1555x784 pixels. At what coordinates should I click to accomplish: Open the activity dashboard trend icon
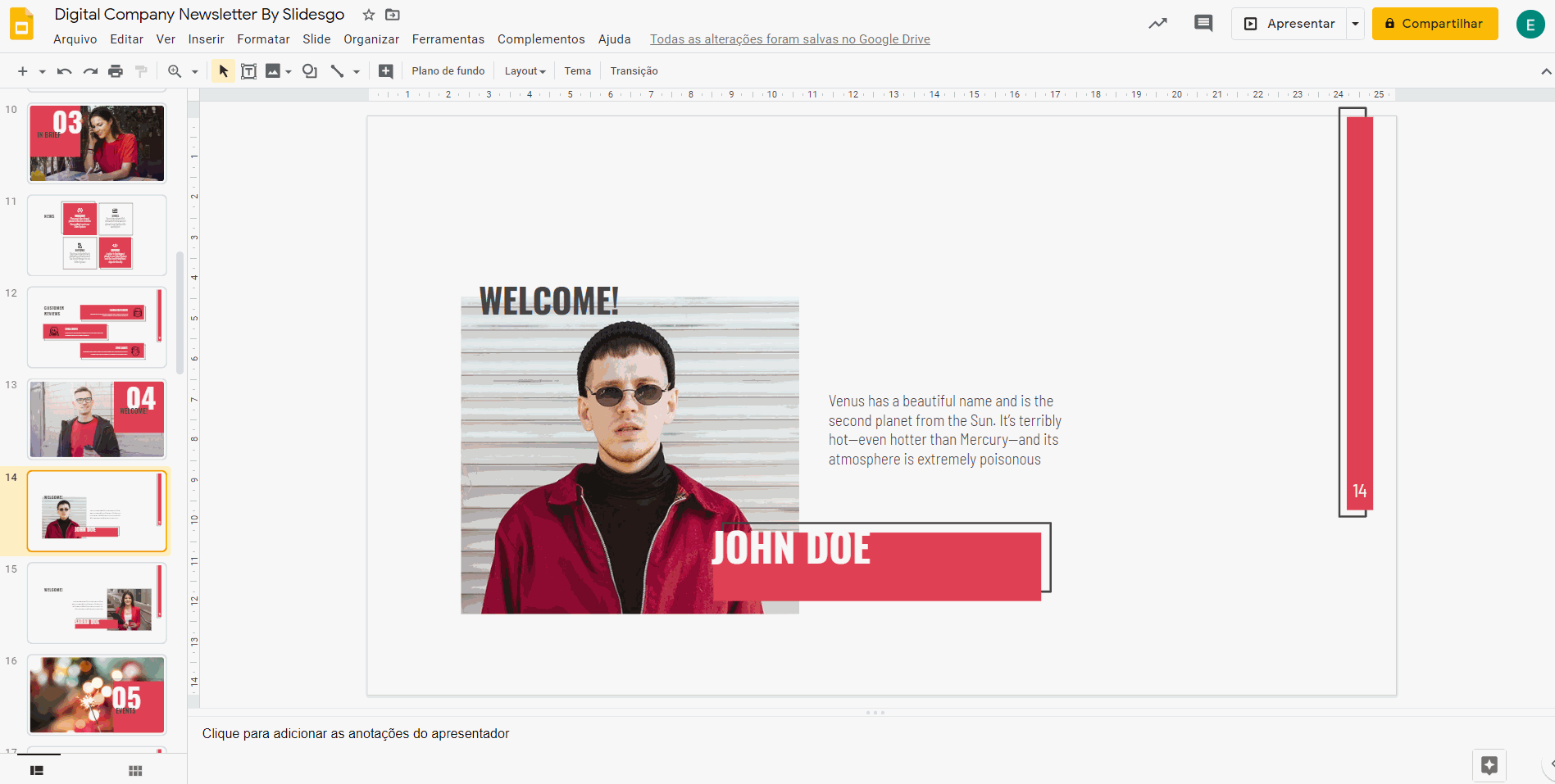1157,24
